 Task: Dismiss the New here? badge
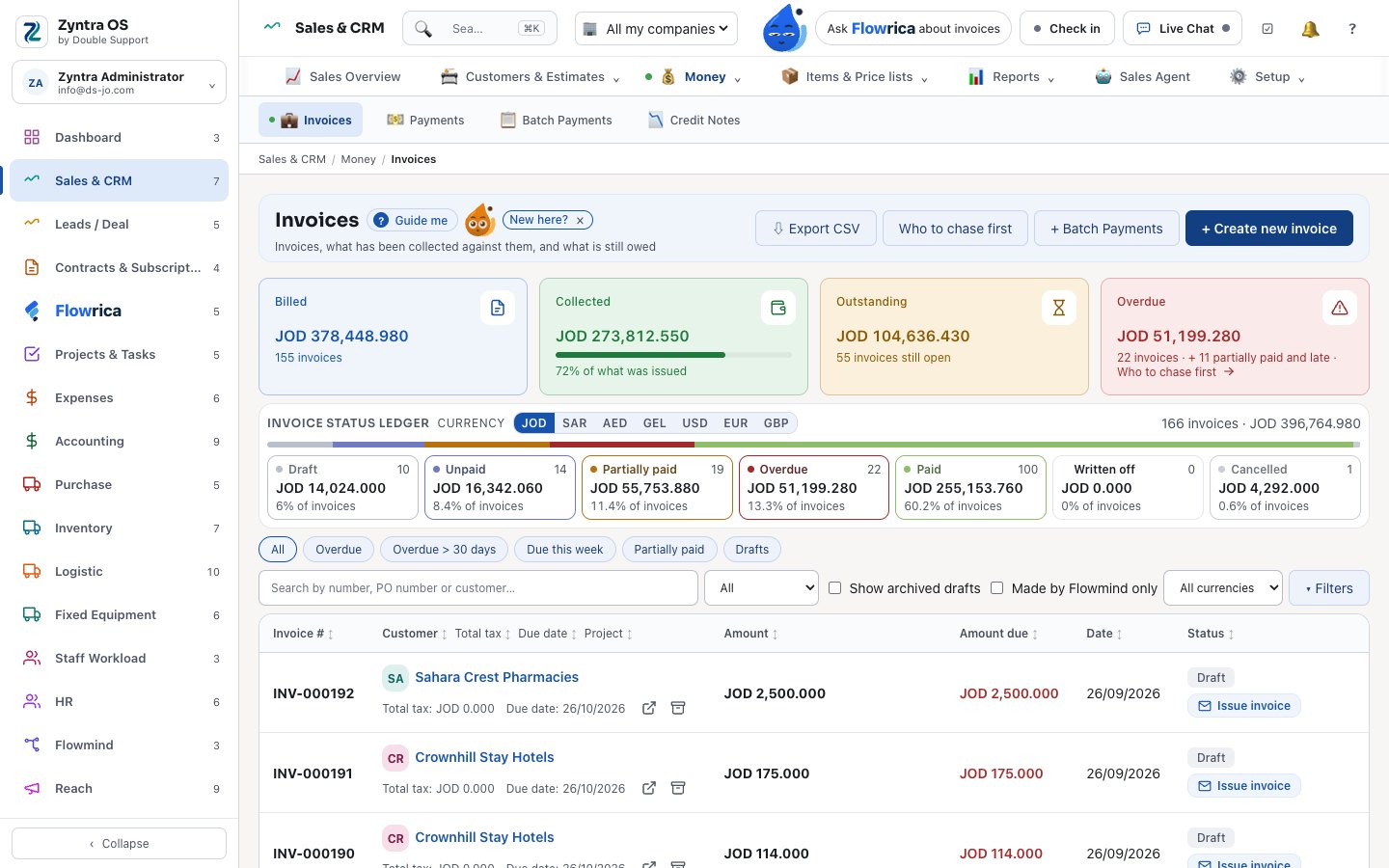click(x=580, y=221)
